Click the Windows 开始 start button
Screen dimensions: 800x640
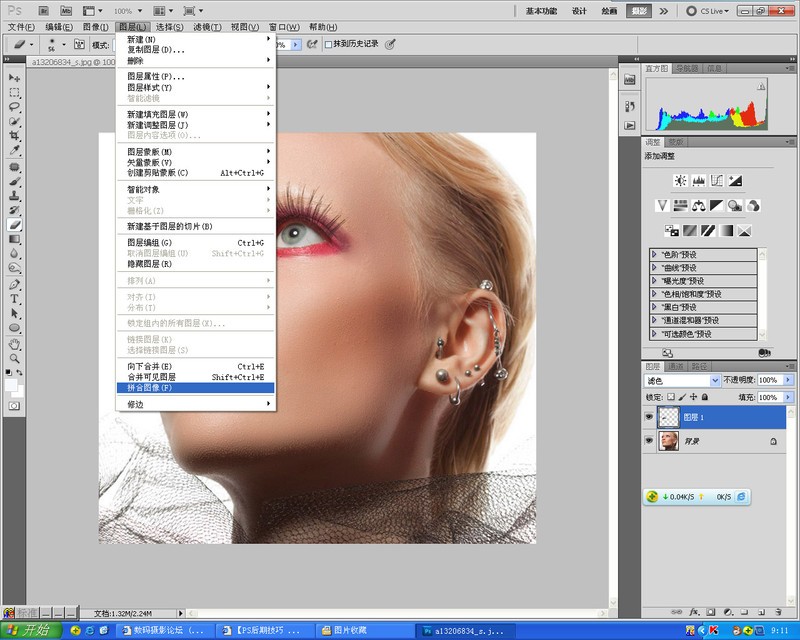point(31,631)
